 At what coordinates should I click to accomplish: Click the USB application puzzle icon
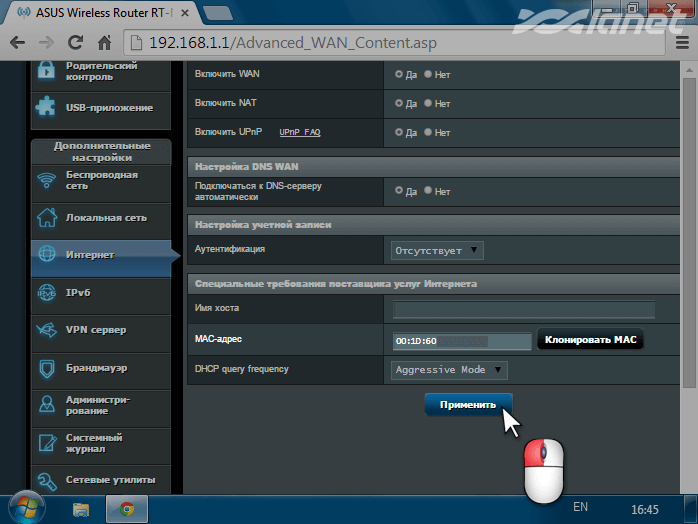click(x=46, y=106)
